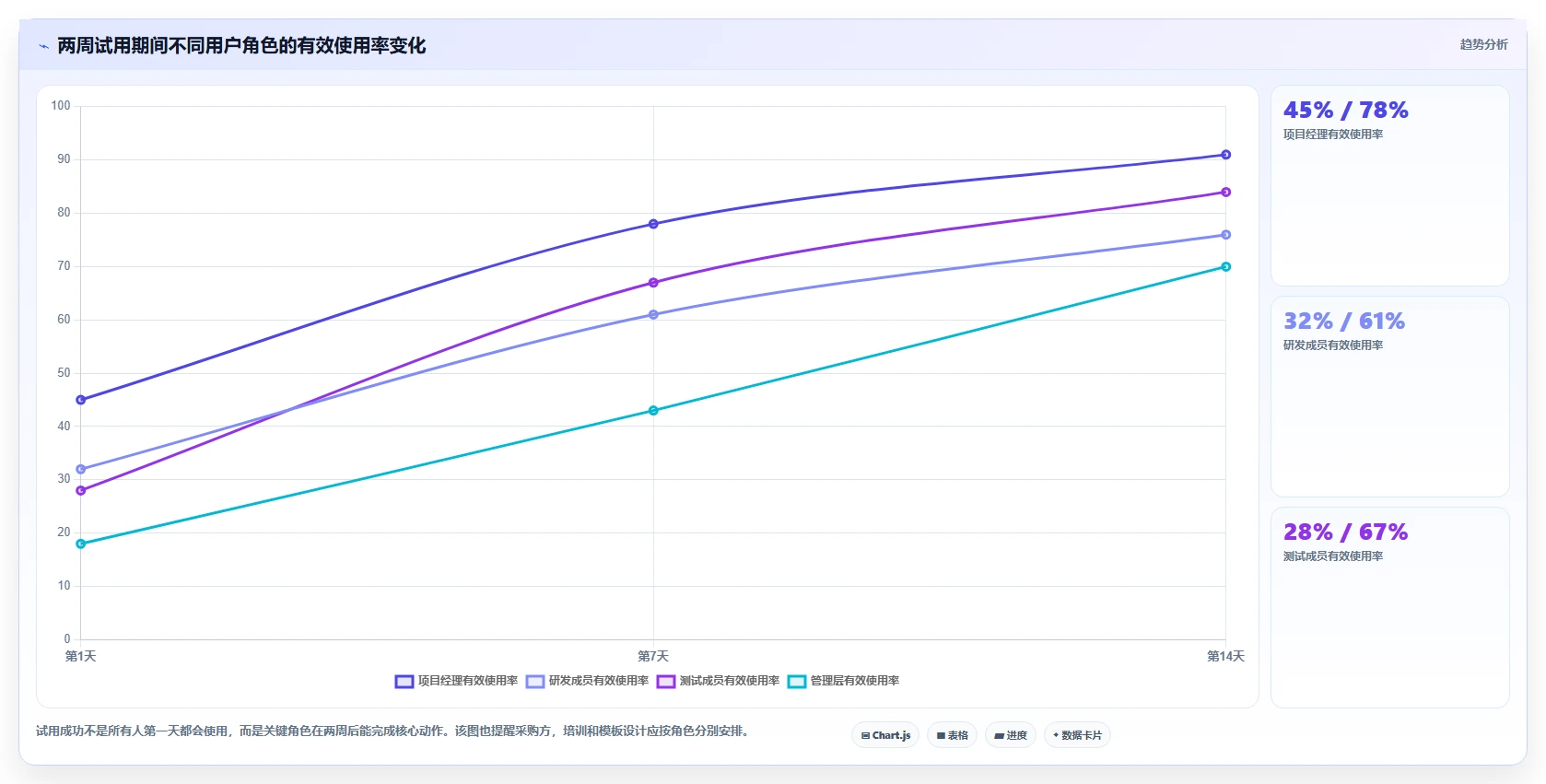Screen dimensions: 1546x784
Task: Toggle the 管理层有效使用率 legend series
Action: coord(843,681)
